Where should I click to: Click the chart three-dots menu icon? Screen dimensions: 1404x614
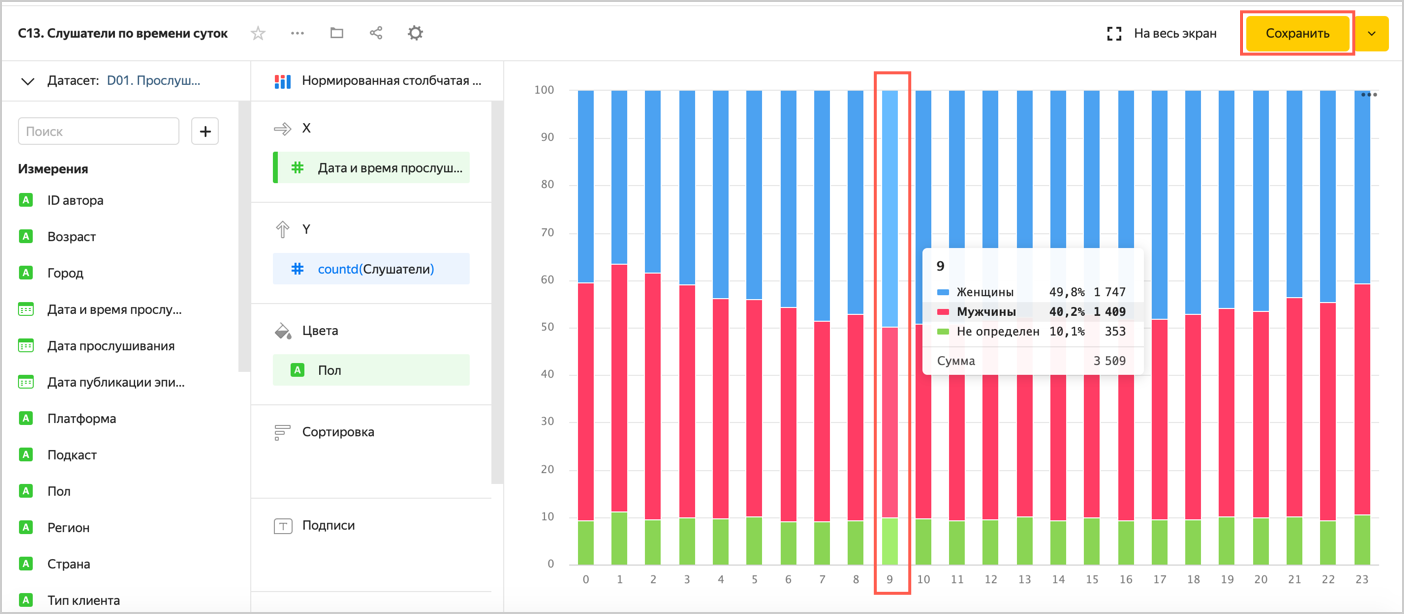point(1369,95)
